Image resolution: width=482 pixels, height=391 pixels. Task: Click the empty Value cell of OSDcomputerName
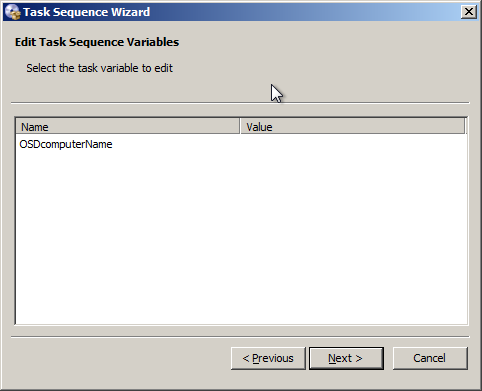coord(353,144)
